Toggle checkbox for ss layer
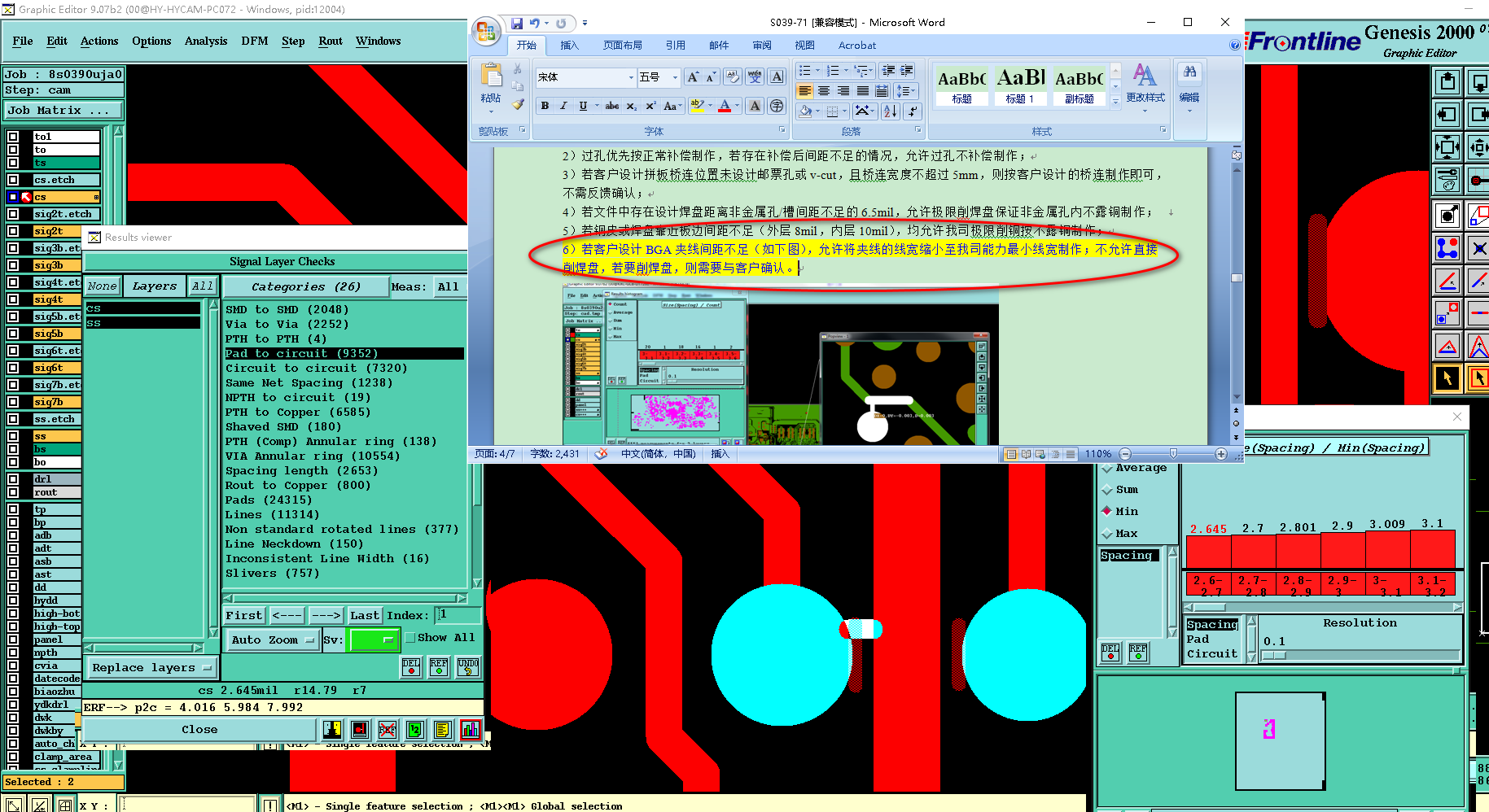 point(13,436)
